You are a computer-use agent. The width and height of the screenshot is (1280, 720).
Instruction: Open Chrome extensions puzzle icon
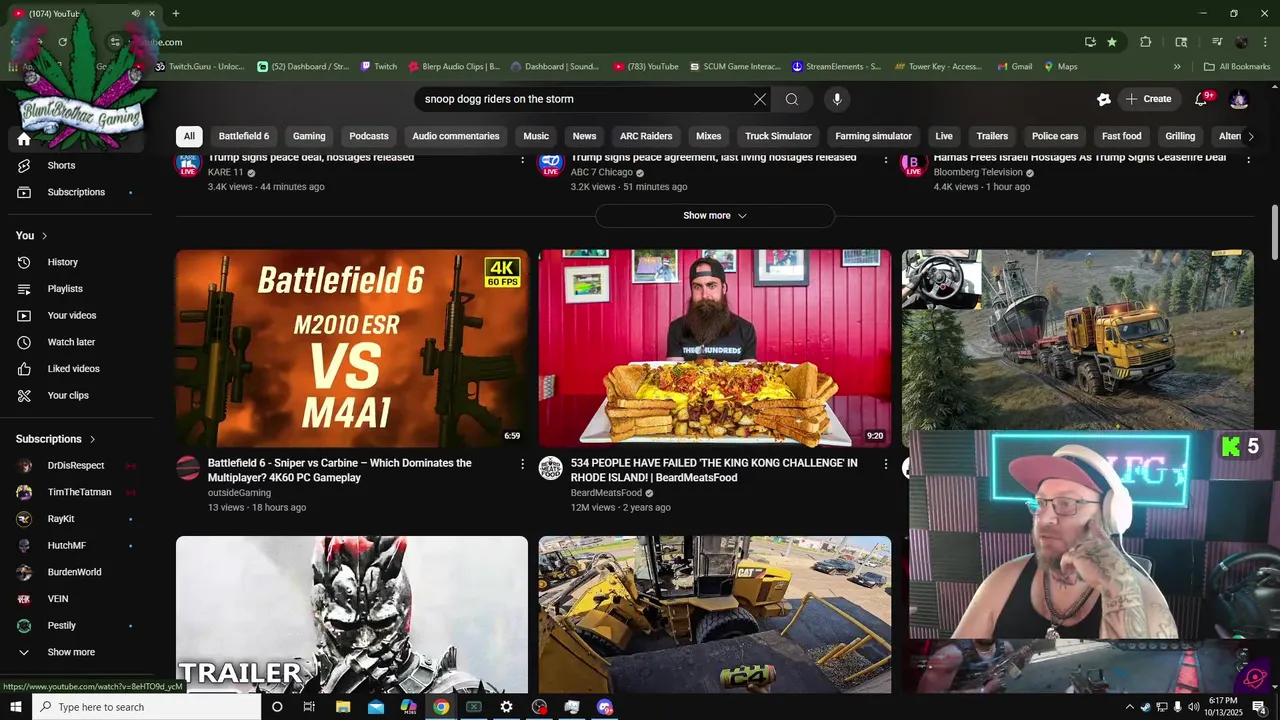pyautogui.click(x=1146, y=42)
